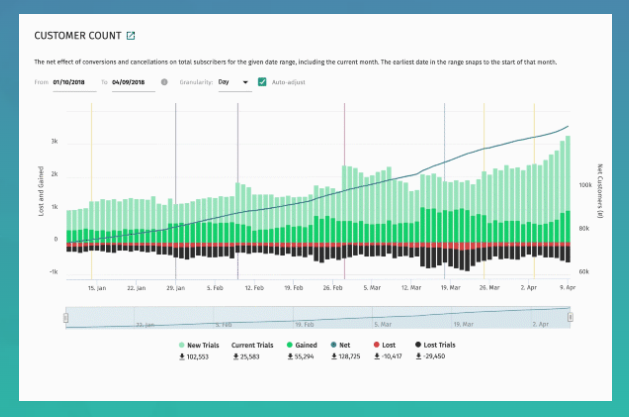Download Net data icon beside 128,725

334,356
